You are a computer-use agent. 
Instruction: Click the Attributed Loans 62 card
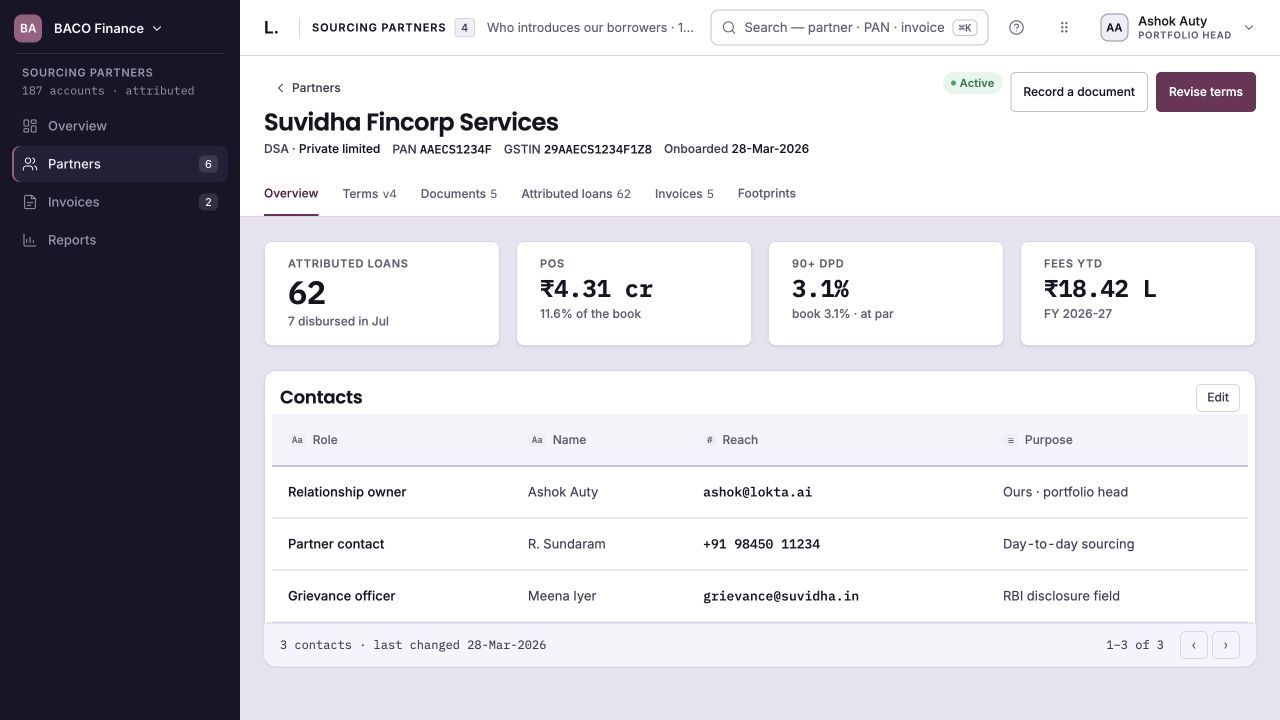pyautogui.click(x=382, y=294)
